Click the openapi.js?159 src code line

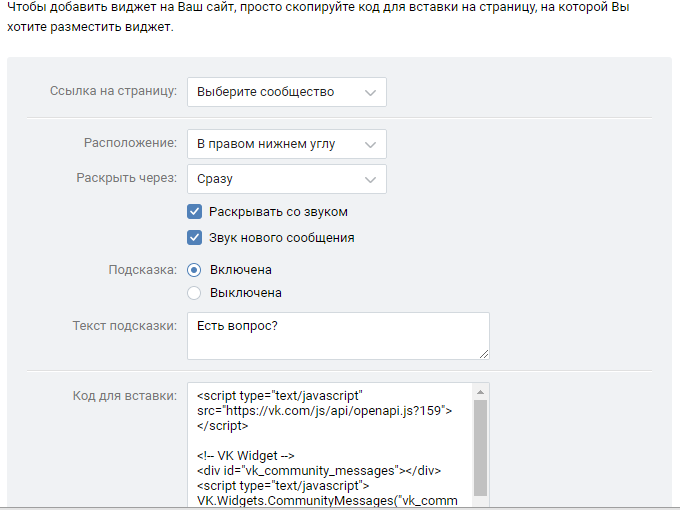324,411
